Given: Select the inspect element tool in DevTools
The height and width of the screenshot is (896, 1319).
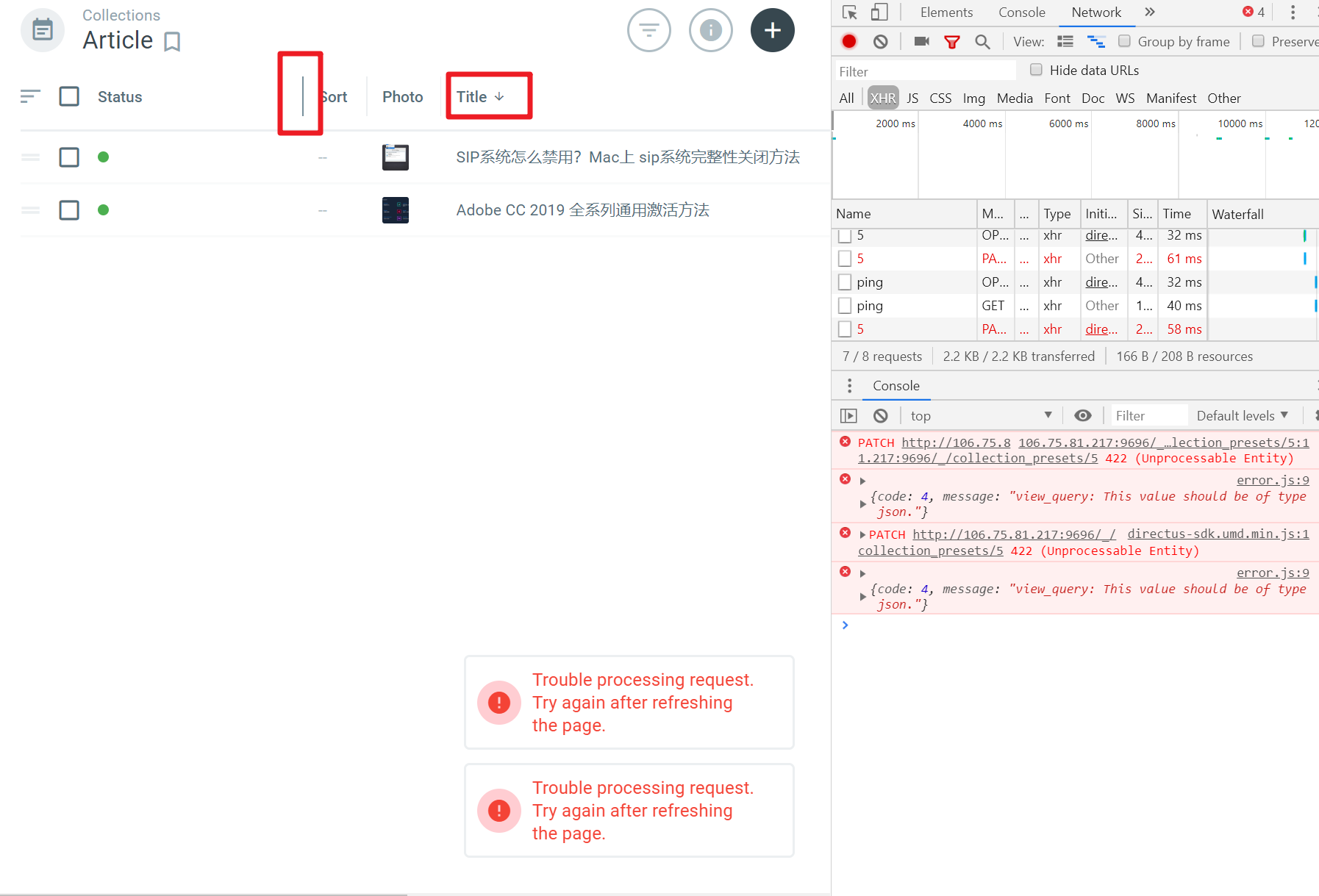Looking at the screenshot, I should [851, 12].
